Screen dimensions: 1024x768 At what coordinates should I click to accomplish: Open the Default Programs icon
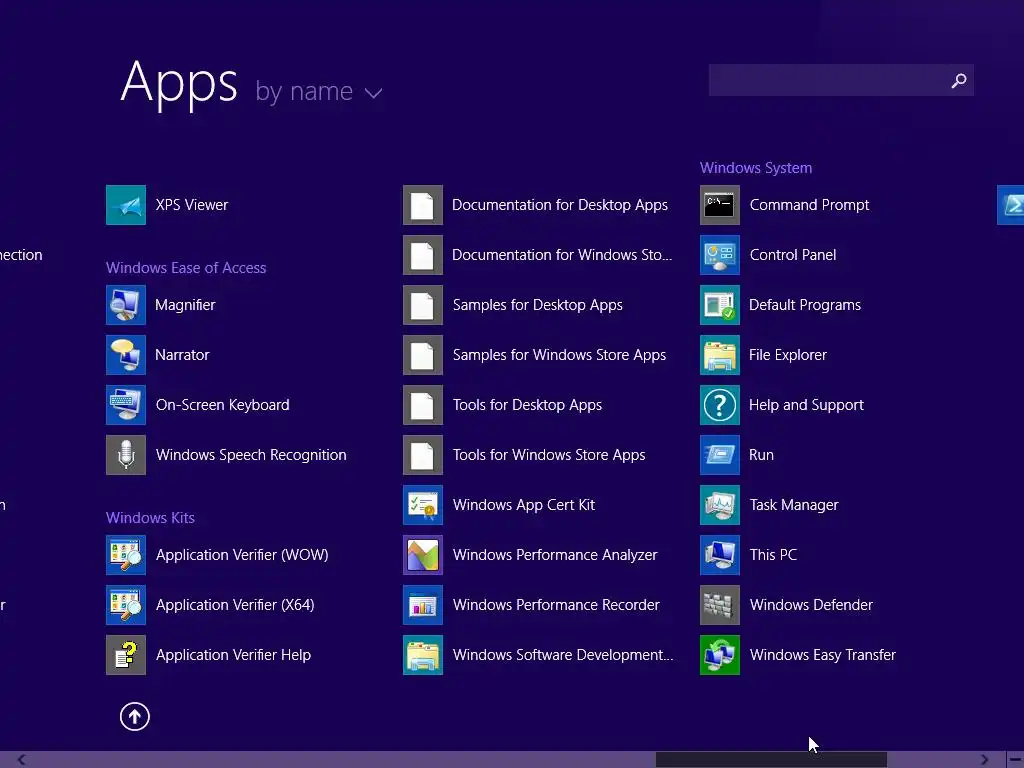point(720,305)
